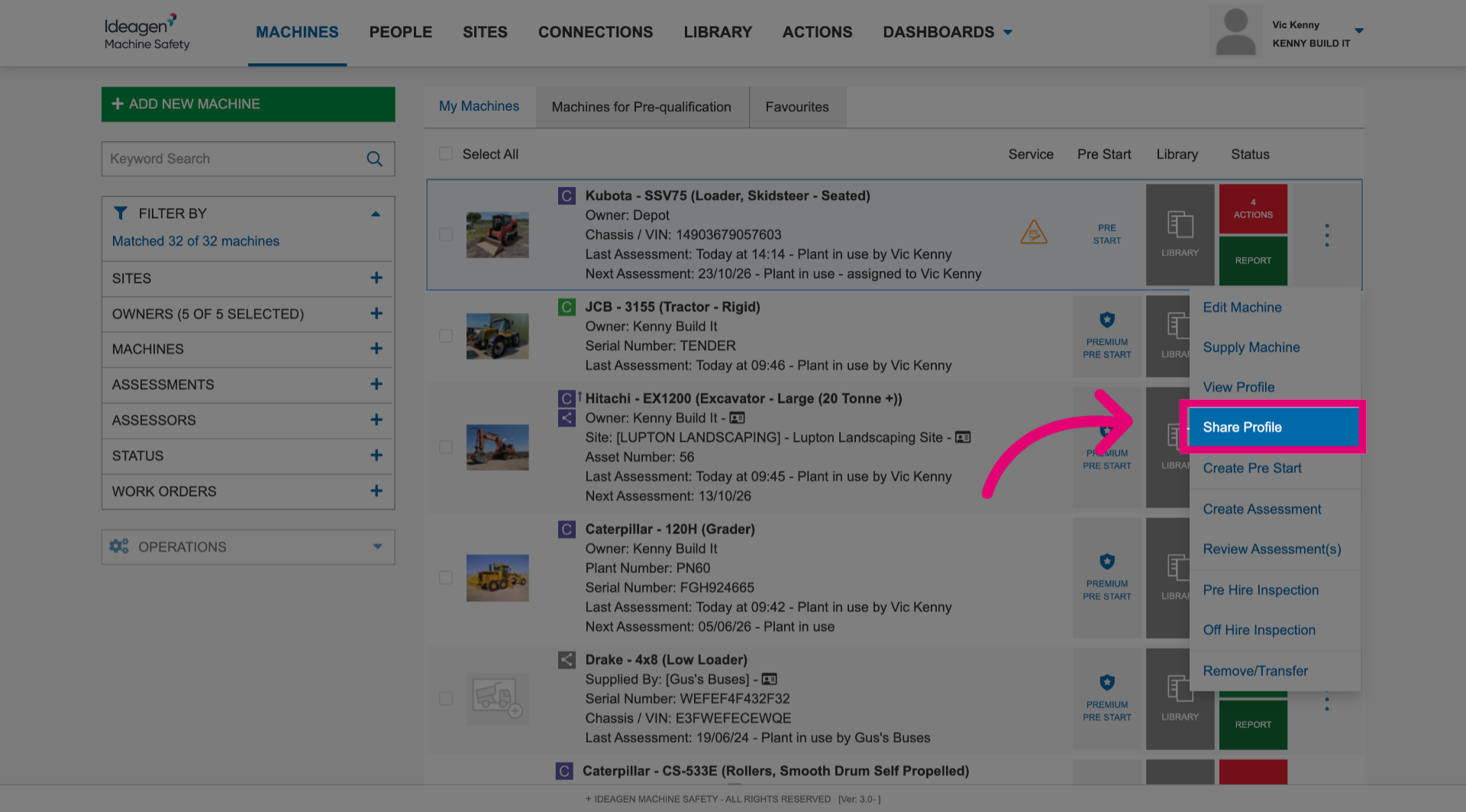The height and width of the screenshot is (812, 1466).
Task: Choose View Profile in the context menu
Action: tap(1238, 387)
